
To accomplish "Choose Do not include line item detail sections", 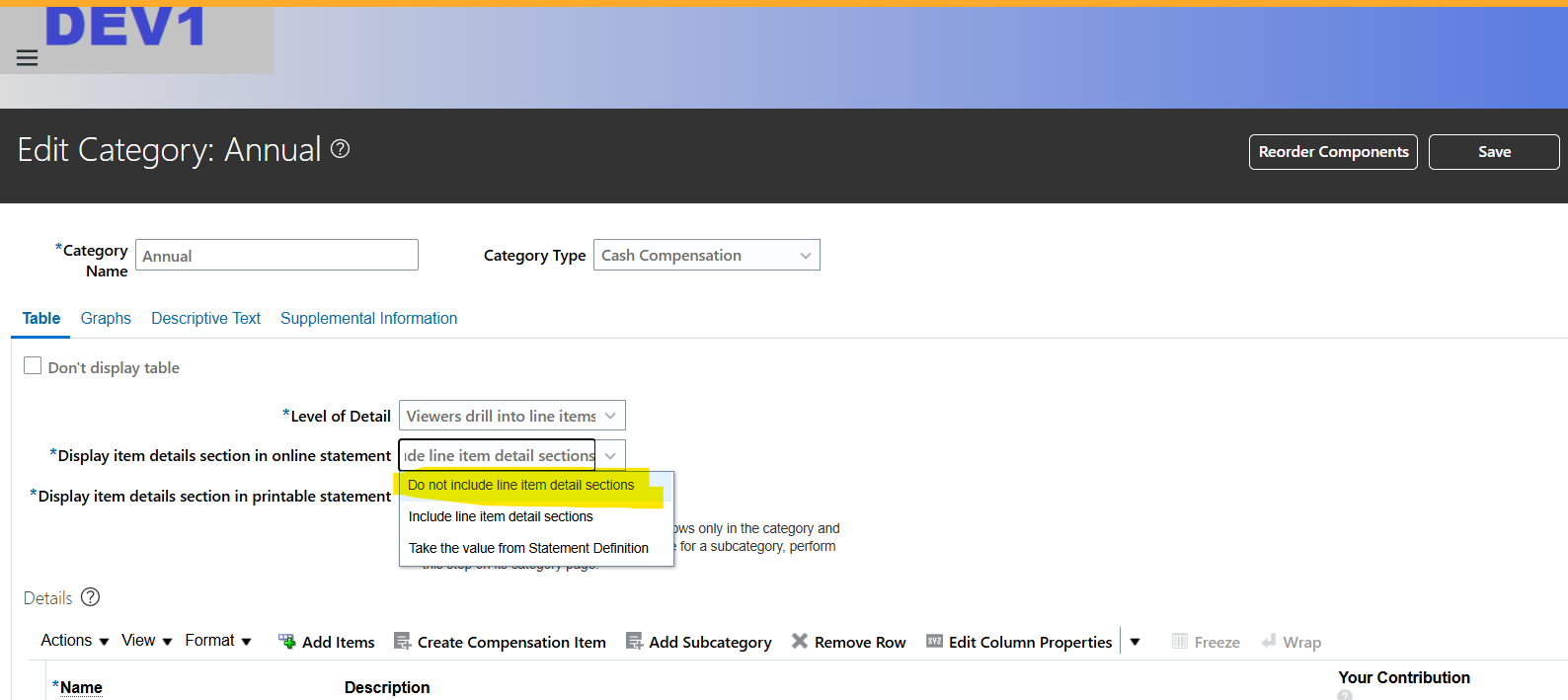I will (x=536, y=485).
